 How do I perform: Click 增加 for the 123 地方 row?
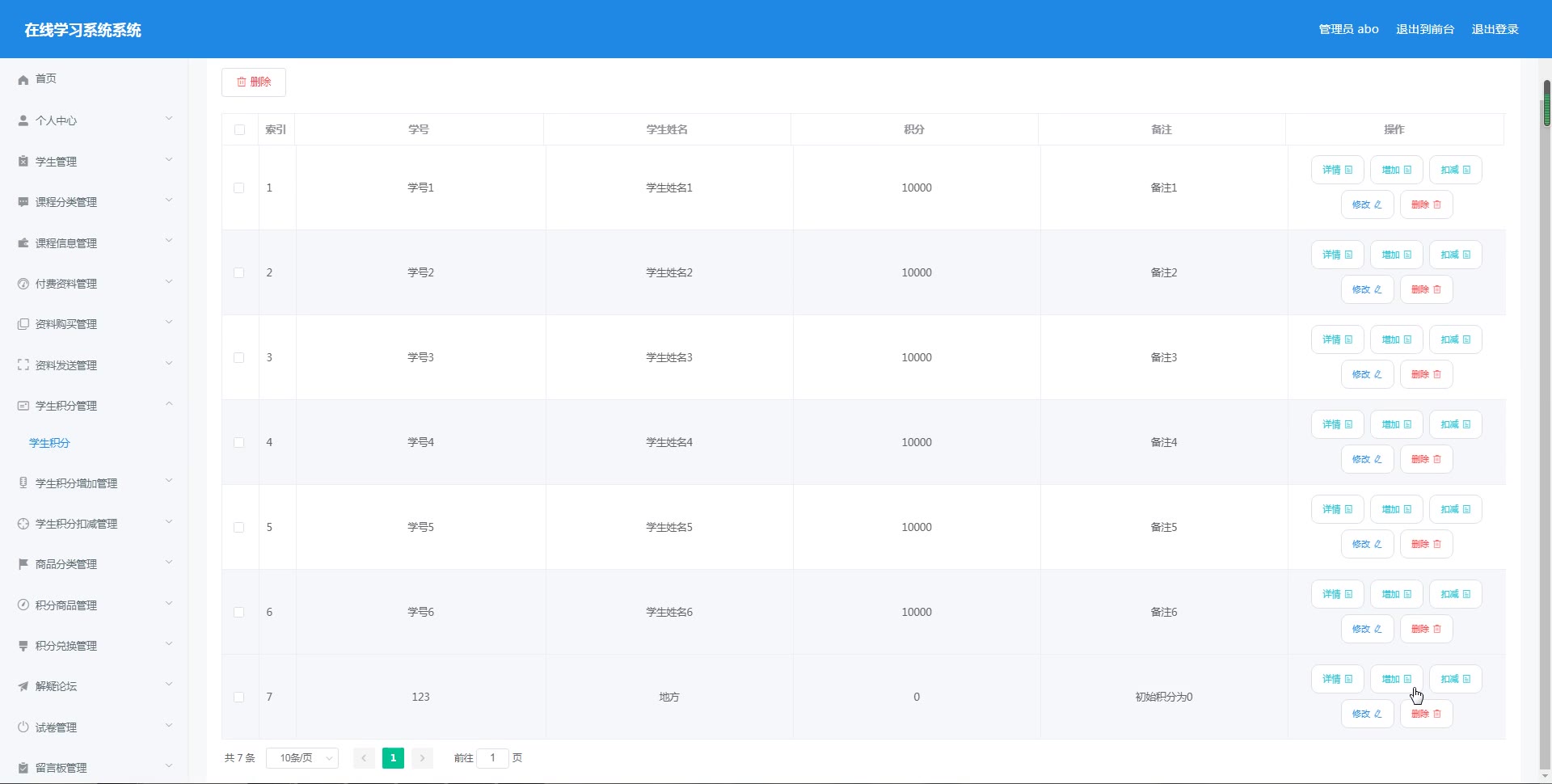1396,679
